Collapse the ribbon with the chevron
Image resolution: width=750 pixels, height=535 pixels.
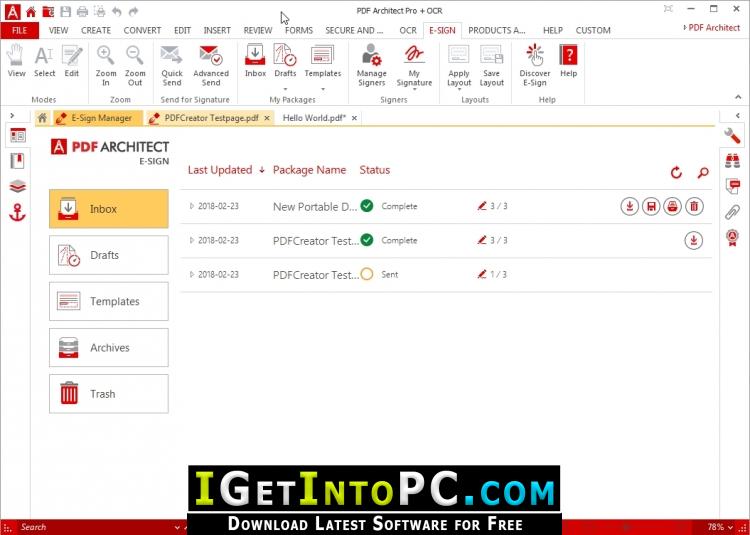(738, 98)
